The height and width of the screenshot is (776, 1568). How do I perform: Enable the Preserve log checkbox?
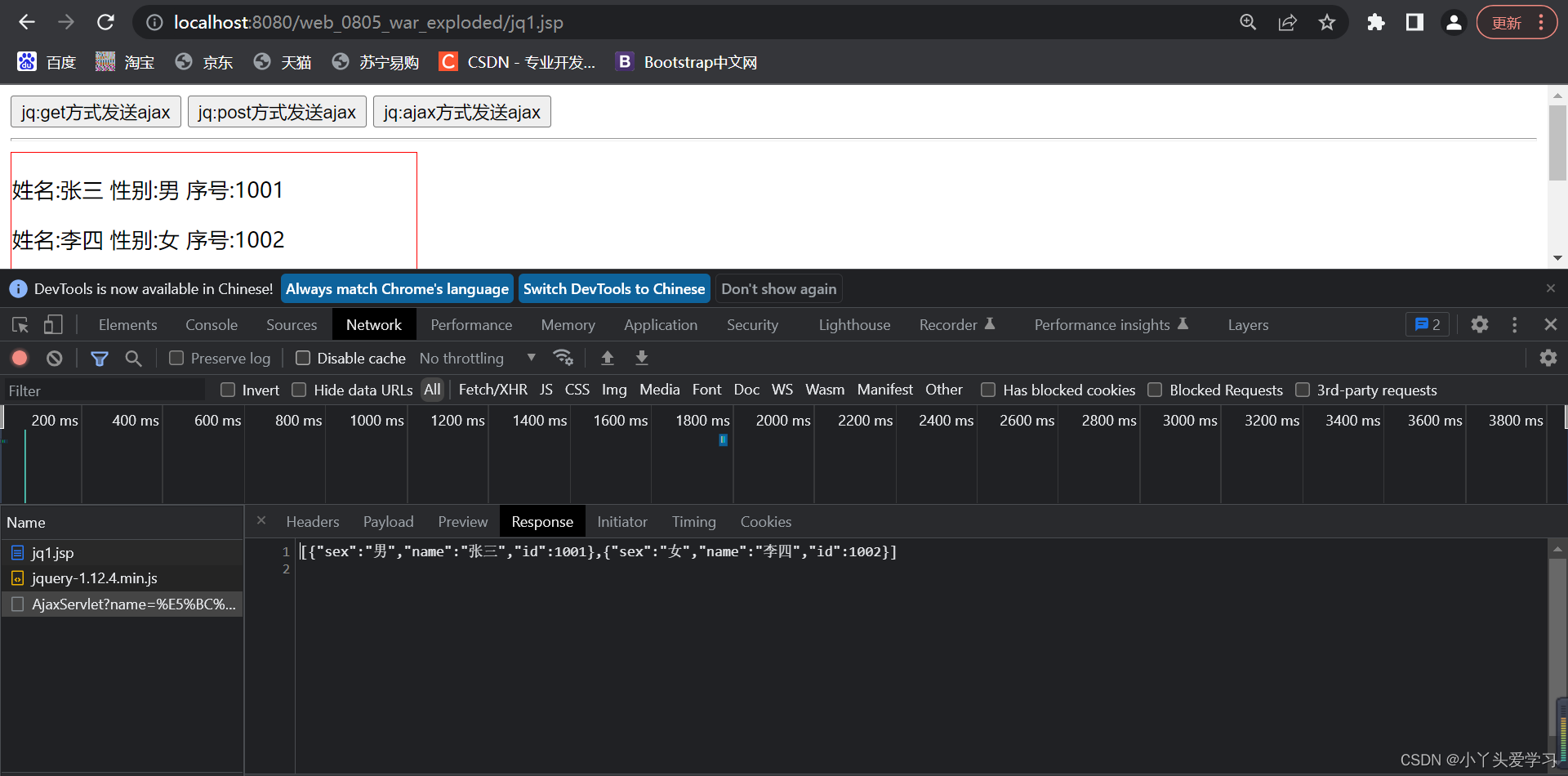[176, 358]
